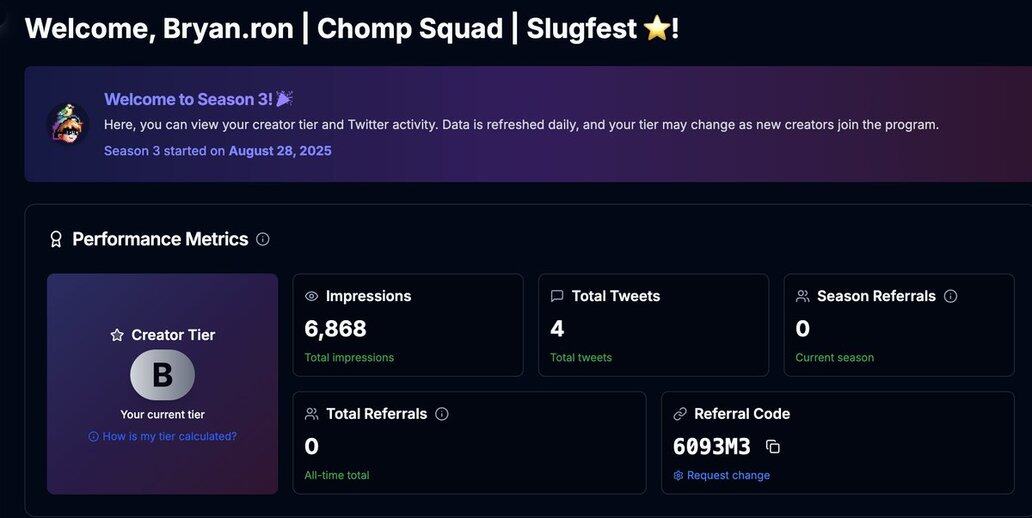Image resolution: width=1032 pixels, height=518 pixels.
Task: Click the info icon next to Total Referrals
Action: click(x=442, y=414)
